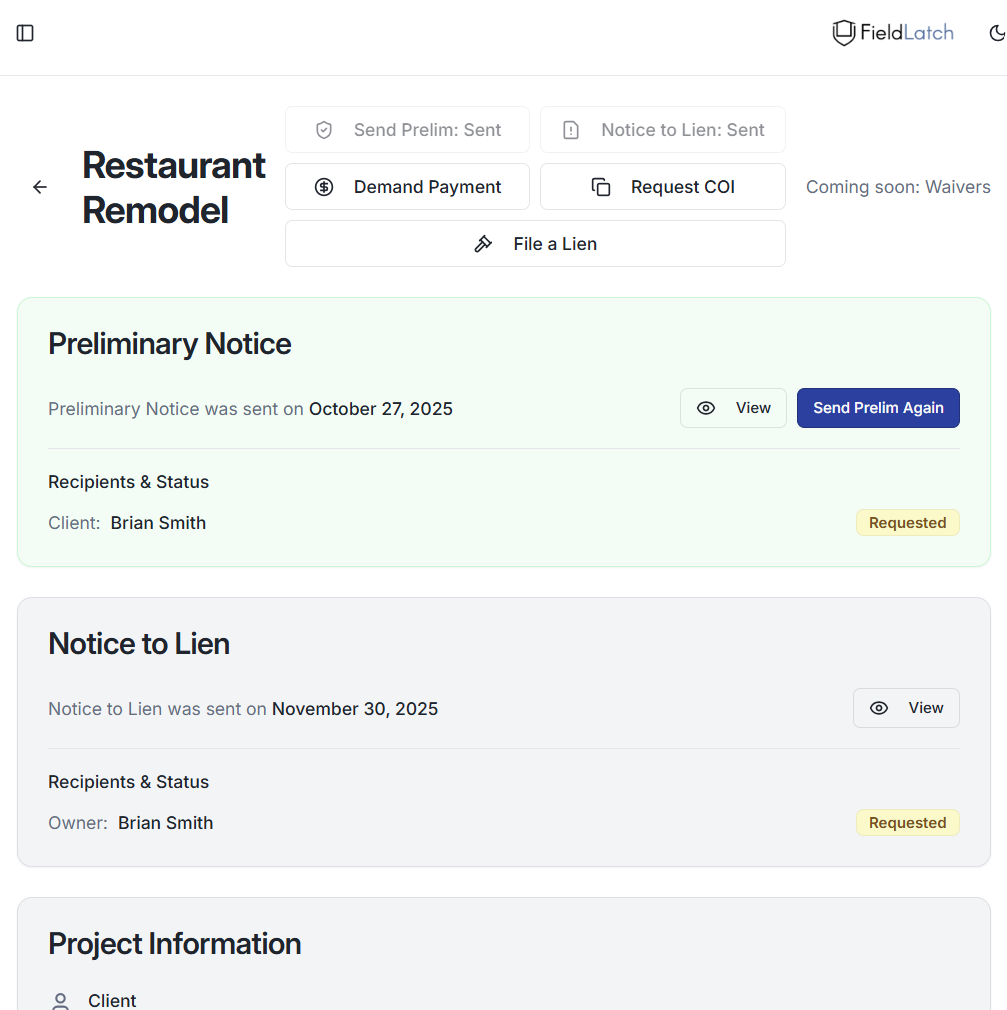Click the dollar icon on Demand Payment
This screenshot has width=1007, height=1010.
[324, 187]
